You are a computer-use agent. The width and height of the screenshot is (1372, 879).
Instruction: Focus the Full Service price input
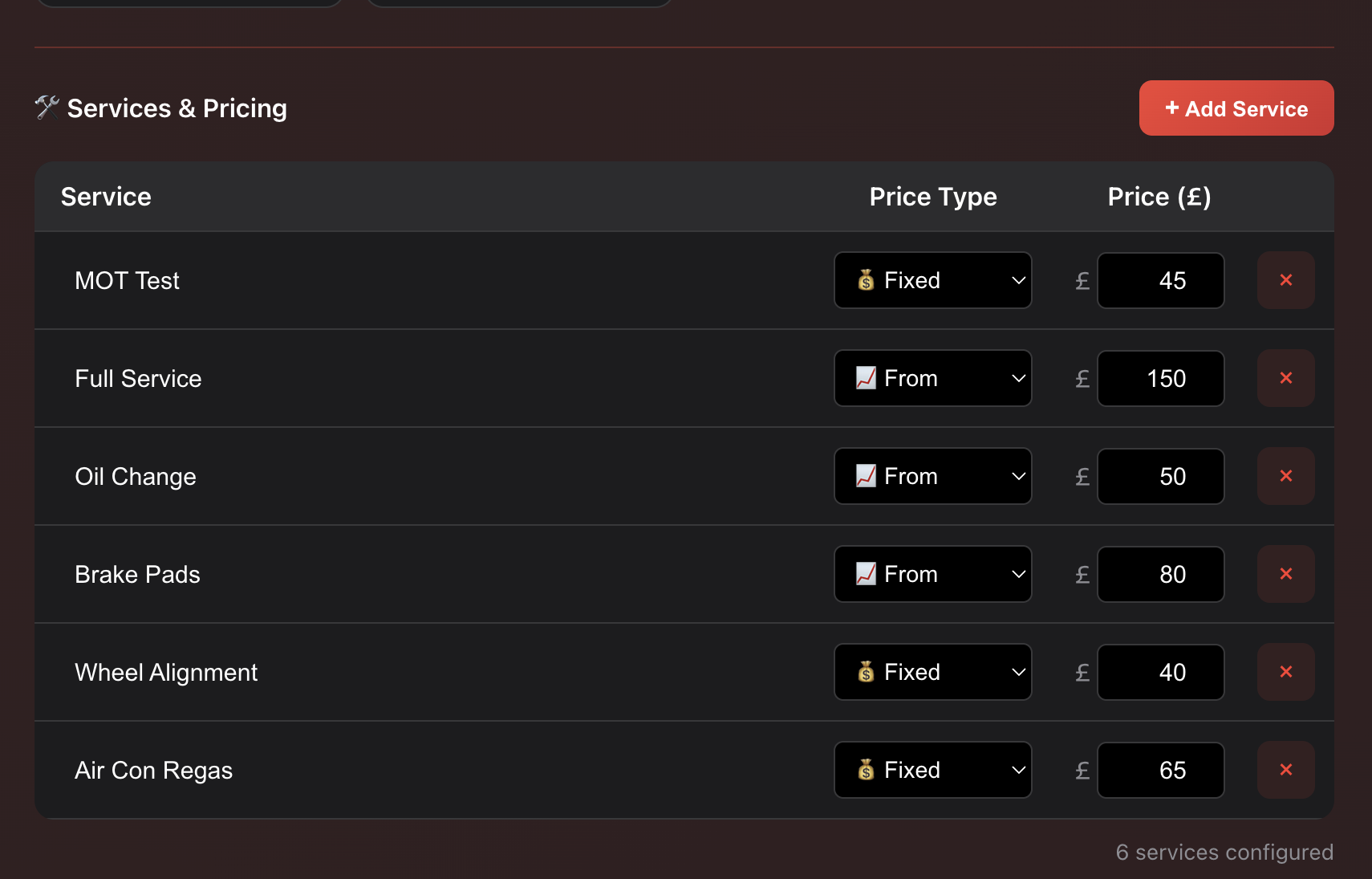point(1160,378)
